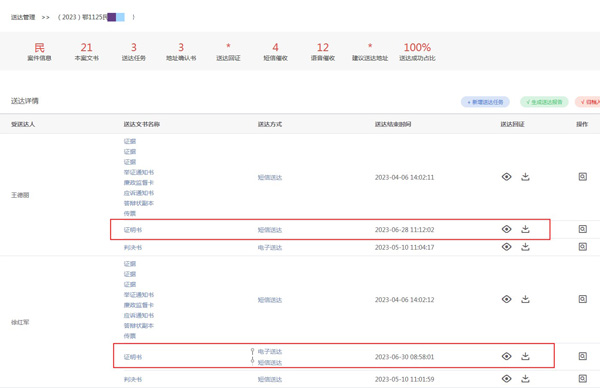Click the 送达文书名称 column header

pyautogui.click(x=142, y=124)
